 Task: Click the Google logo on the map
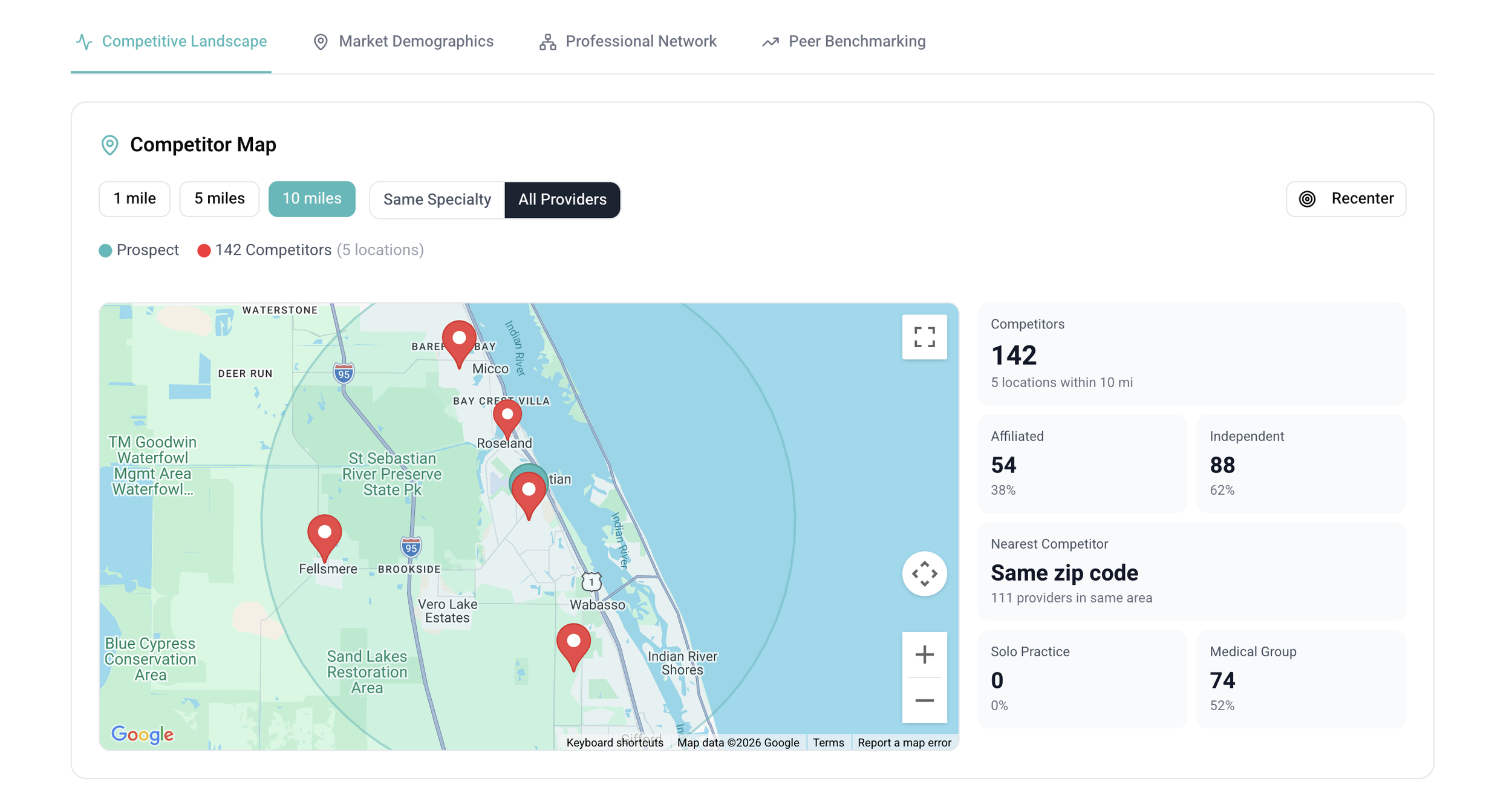click(x=142, y=735)
